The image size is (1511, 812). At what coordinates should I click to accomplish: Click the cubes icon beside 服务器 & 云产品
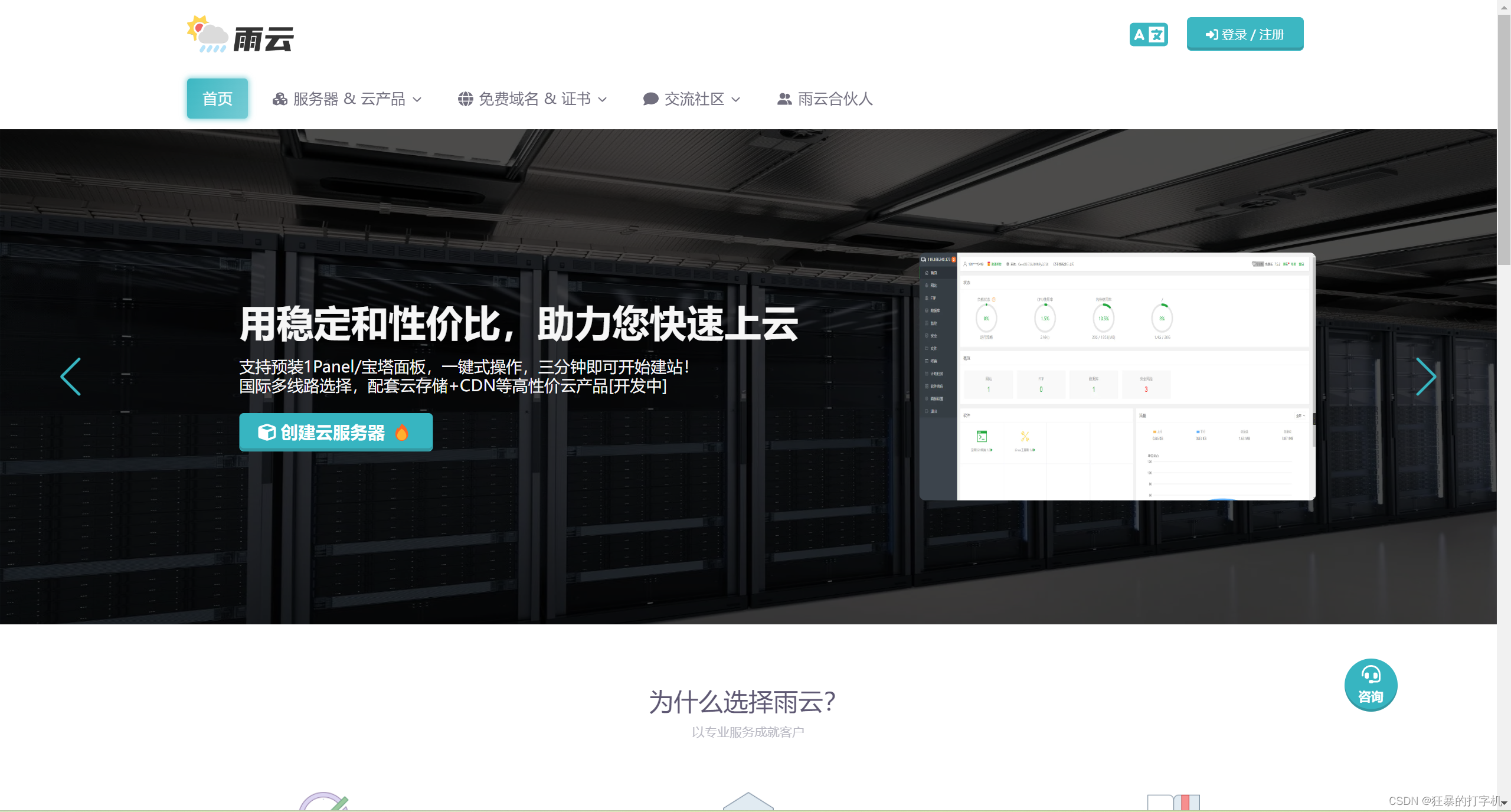point(280,99)
